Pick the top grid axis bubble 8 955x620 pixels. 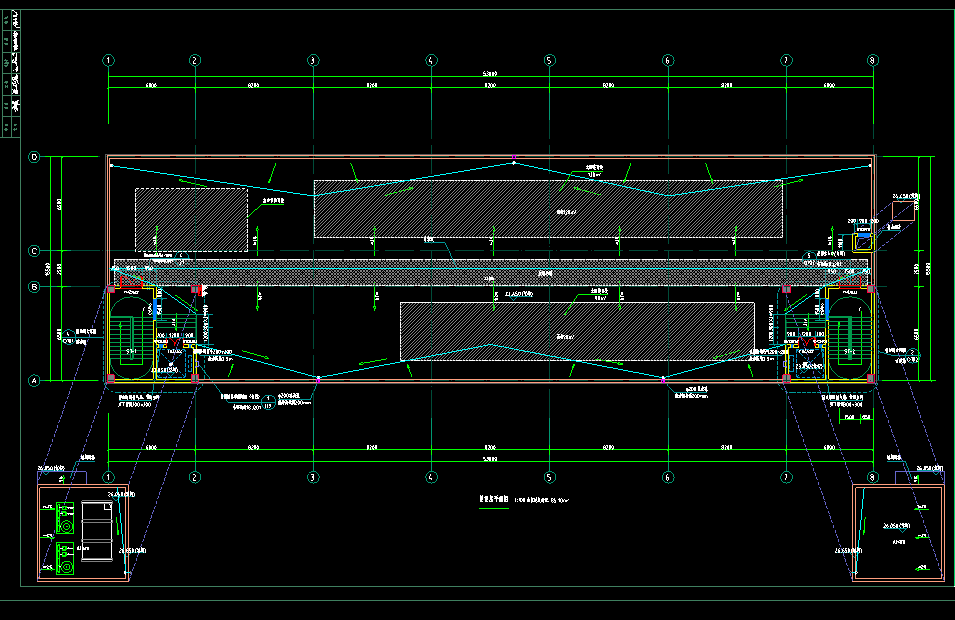[x=872, y=60]
